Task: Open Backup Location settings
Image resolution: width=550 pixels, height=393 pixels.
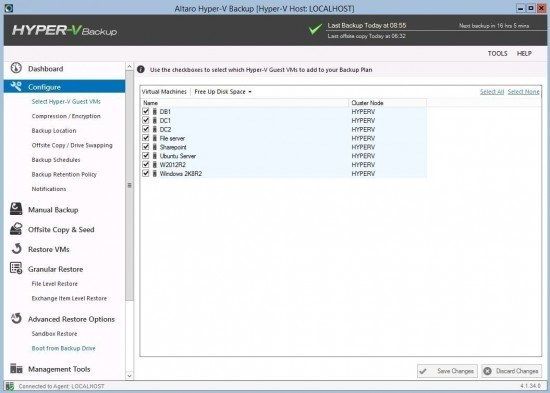Action: point(54,131)
